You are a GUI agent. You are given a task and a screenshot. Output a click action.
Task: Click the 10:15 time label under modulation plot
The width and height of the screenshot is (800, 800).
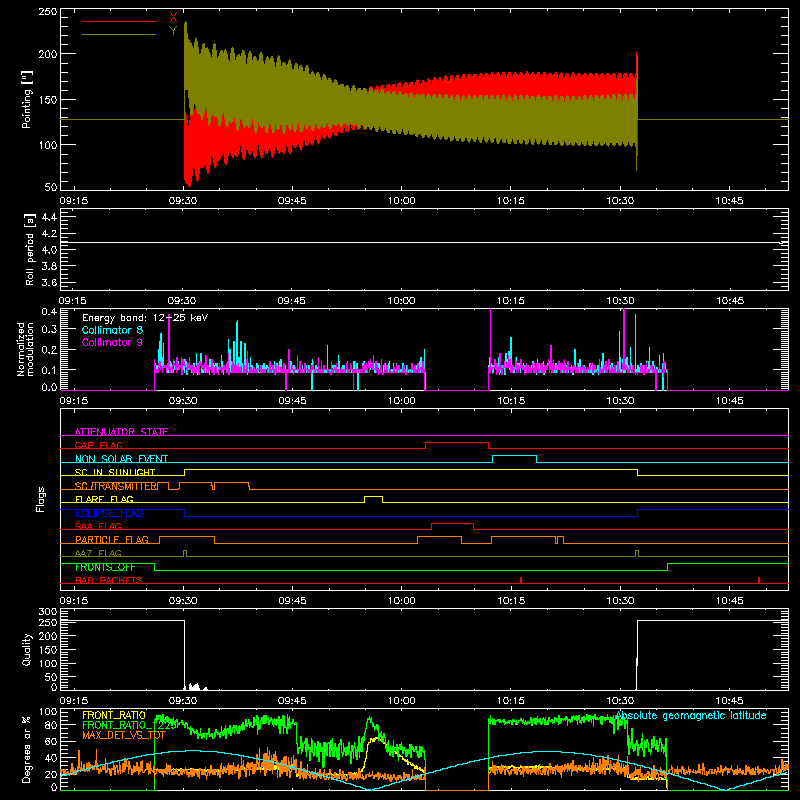[x=511, y=401]
